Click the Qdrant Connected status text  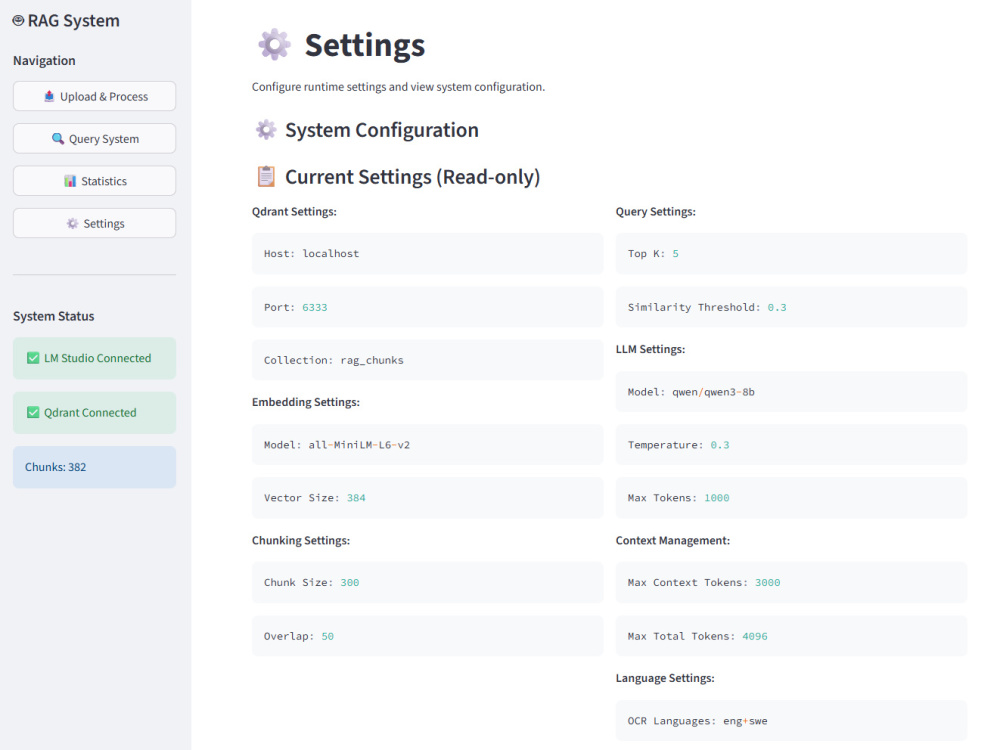90,413
